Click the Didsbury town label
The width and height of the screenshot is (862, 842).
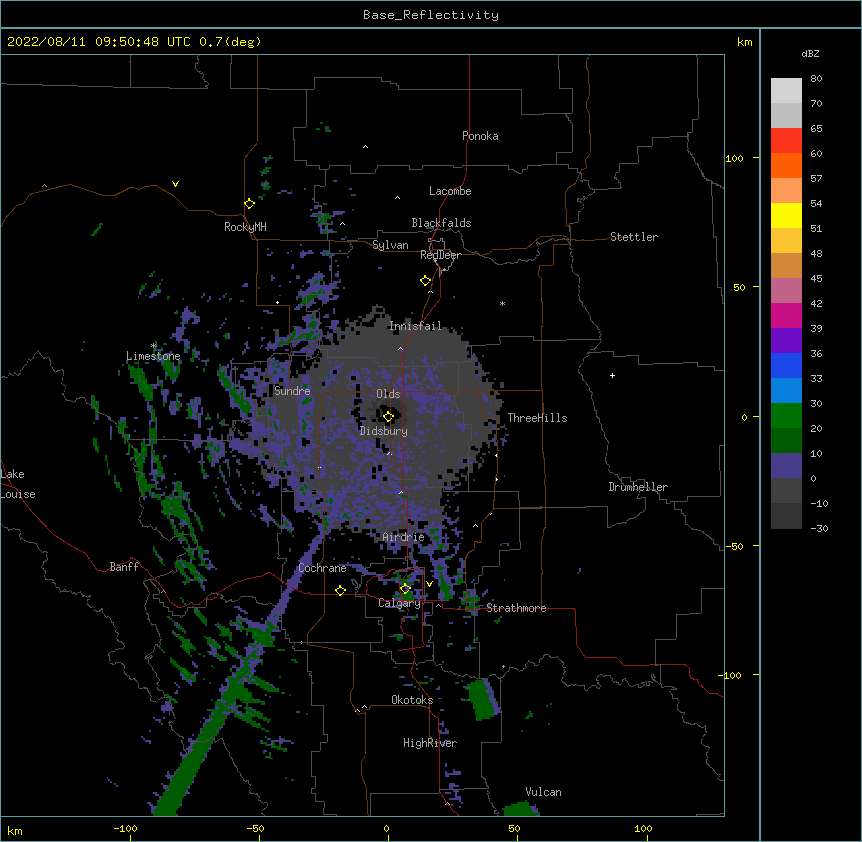coord(383,431)
